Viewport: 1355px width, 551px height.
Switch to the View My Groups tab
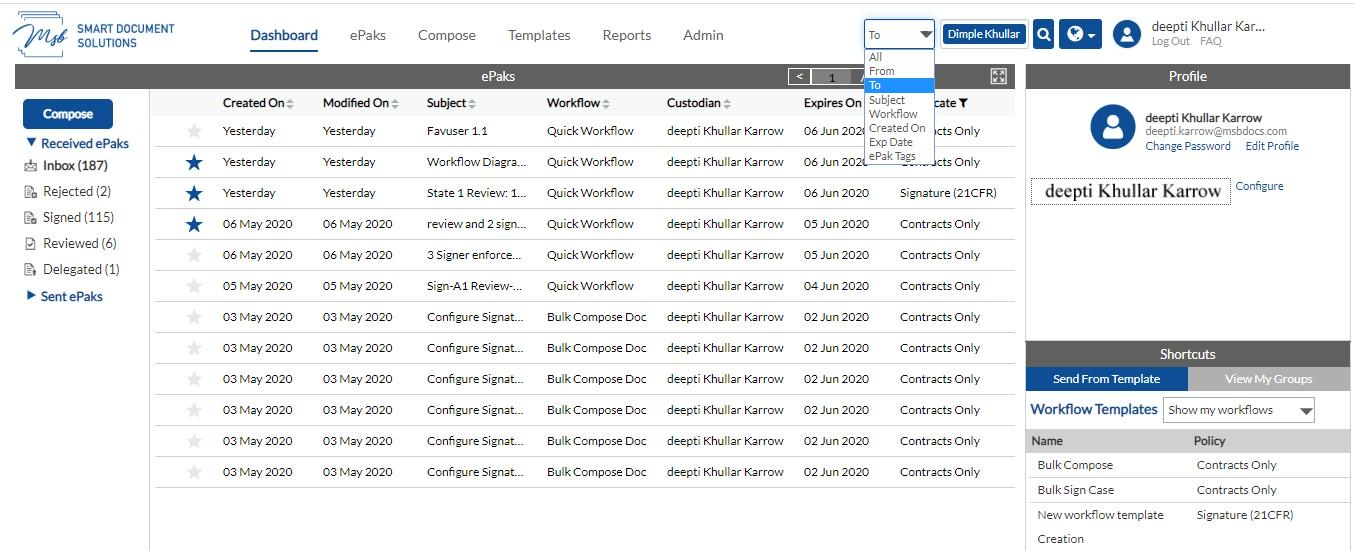[1269, 379]
